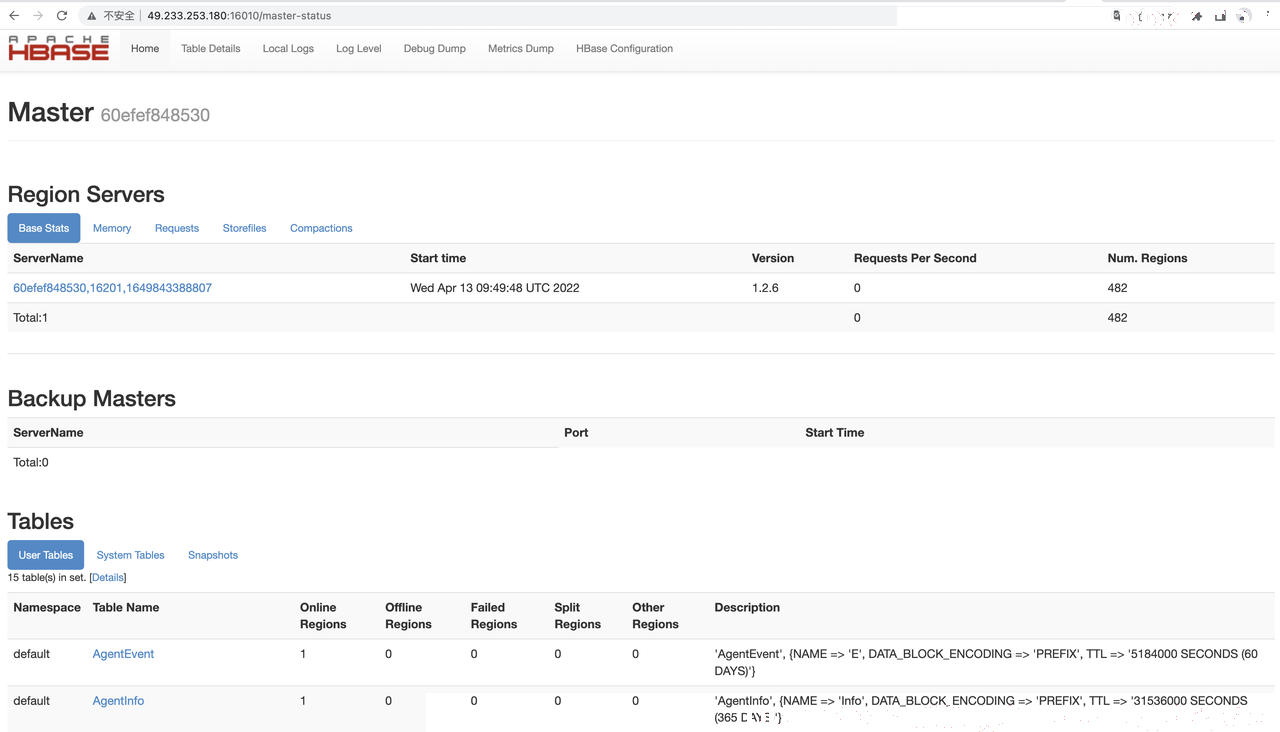1280x732 pixels.
Task: Click the not-secure warning icon in the address bar
Action: coord(92,16)
